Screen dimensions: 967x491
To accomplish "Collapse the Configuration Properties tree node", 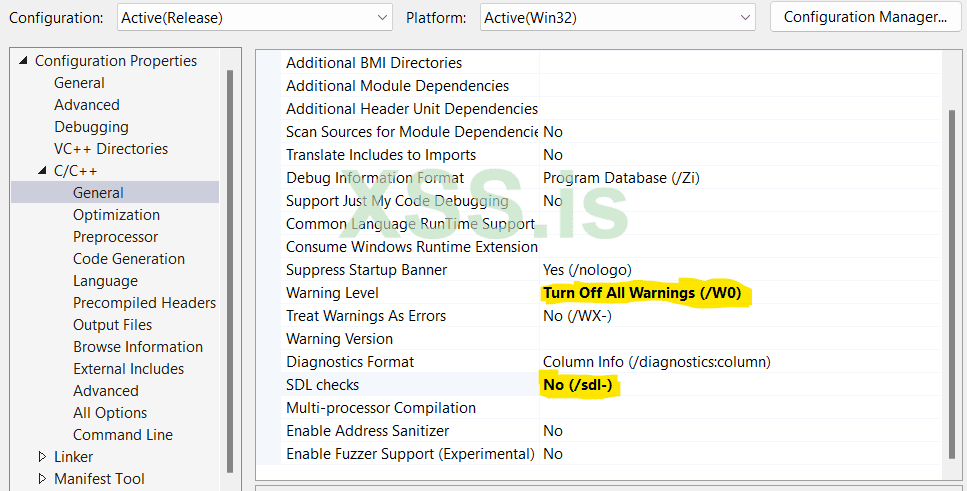I will 24,61.
